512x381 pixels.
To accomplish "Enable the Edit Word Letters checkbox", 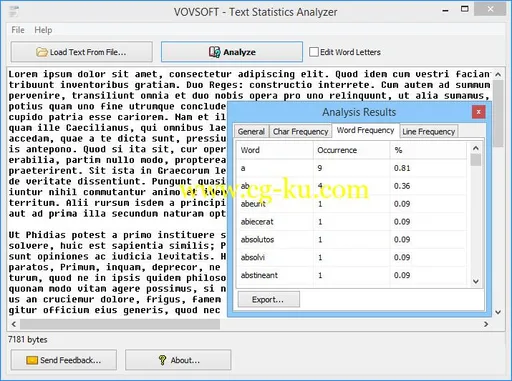I will pyautogui.click(x=314, y=52).
